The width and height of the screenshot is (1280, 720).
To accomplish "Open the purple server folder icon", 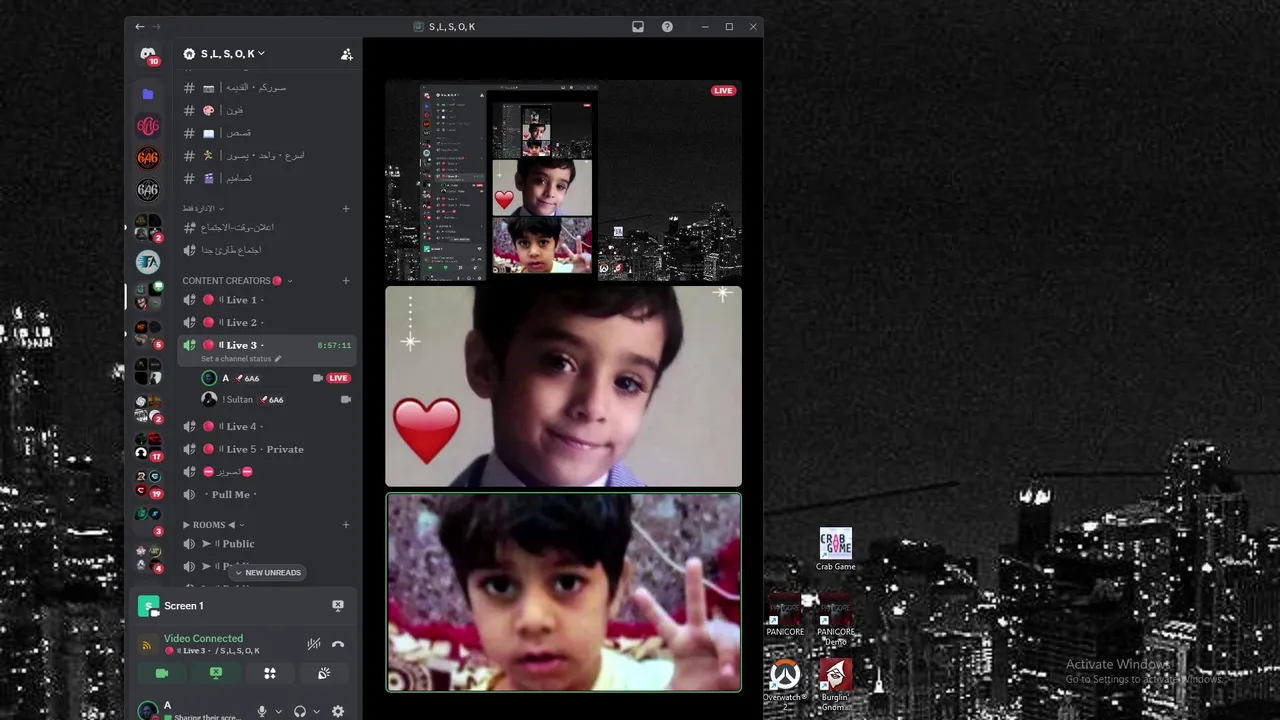I will click(148, 94).
